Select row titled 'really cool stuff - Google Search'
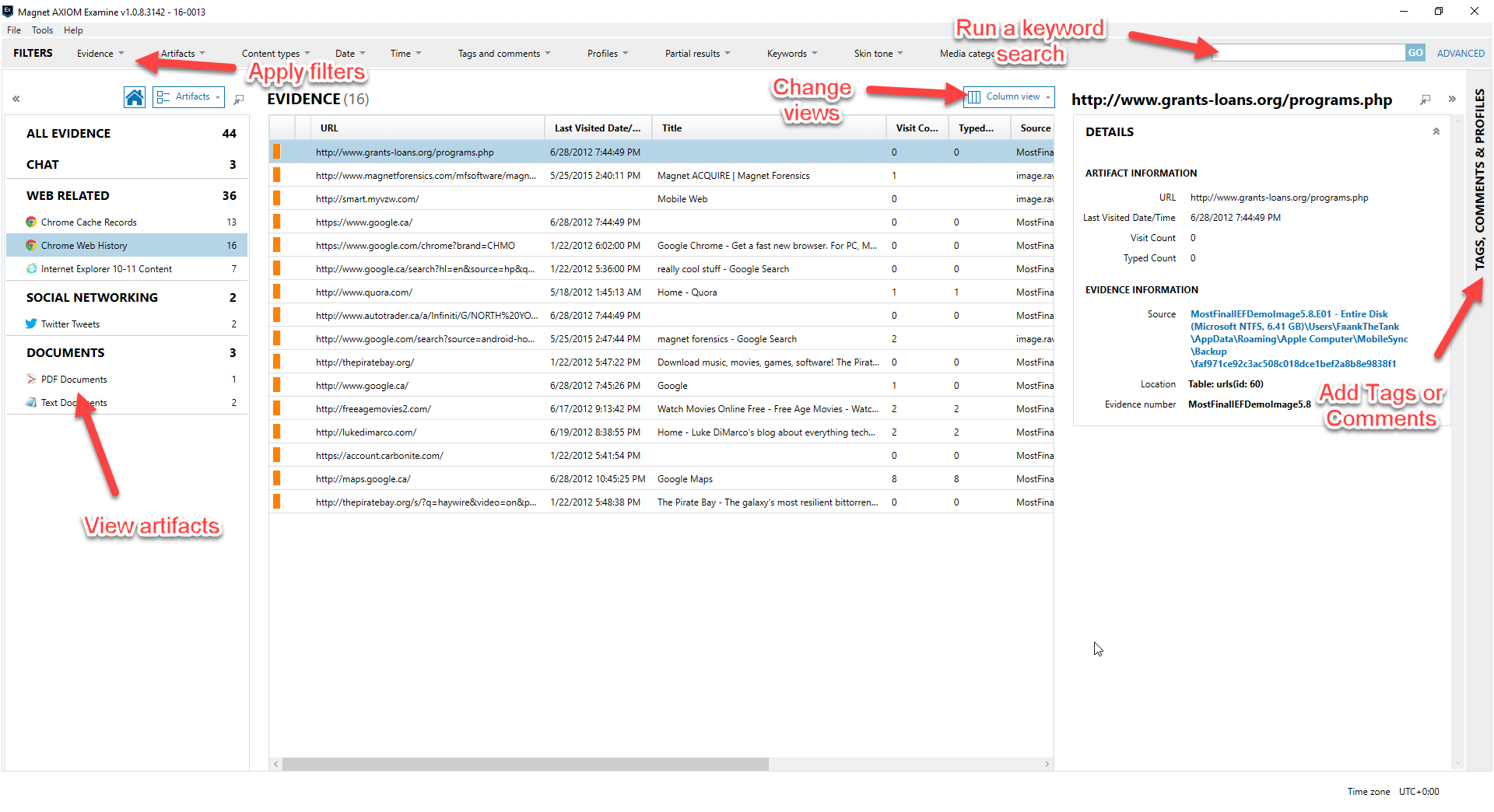 661,268
